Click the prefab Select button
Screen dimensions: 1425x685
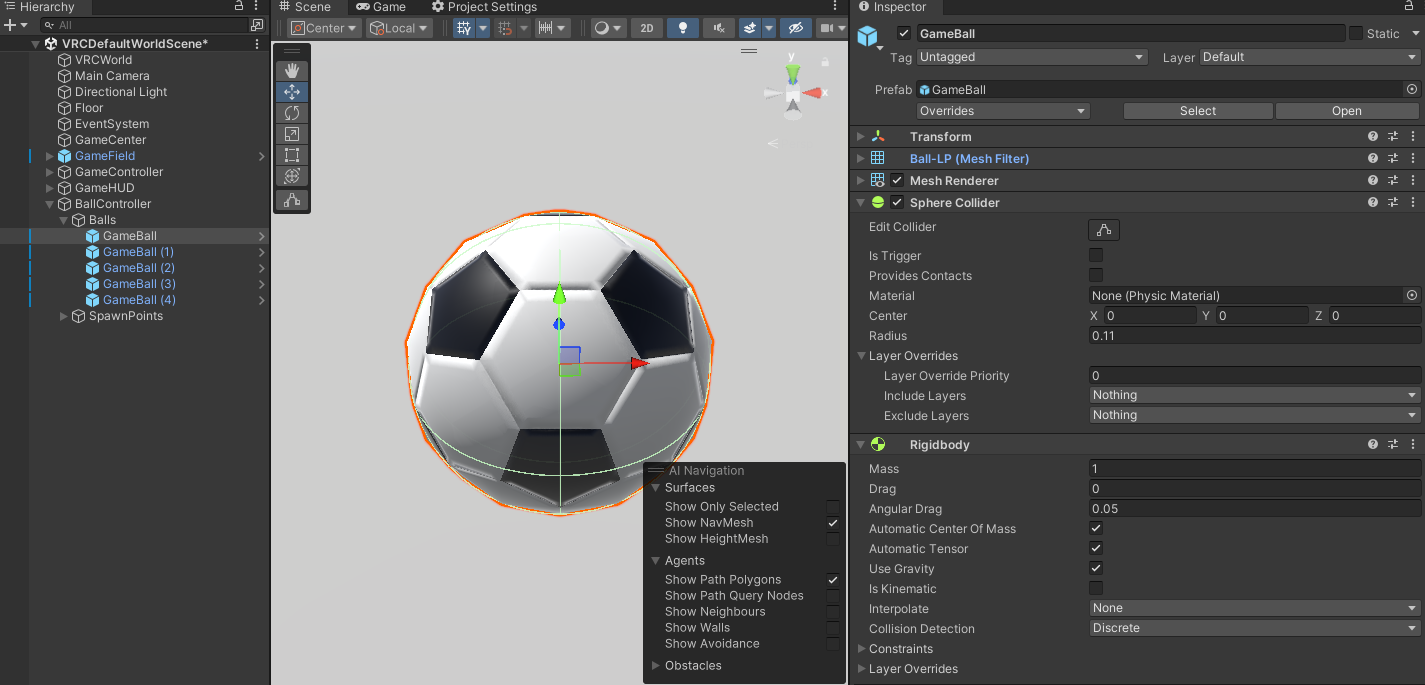[1197, 111]
